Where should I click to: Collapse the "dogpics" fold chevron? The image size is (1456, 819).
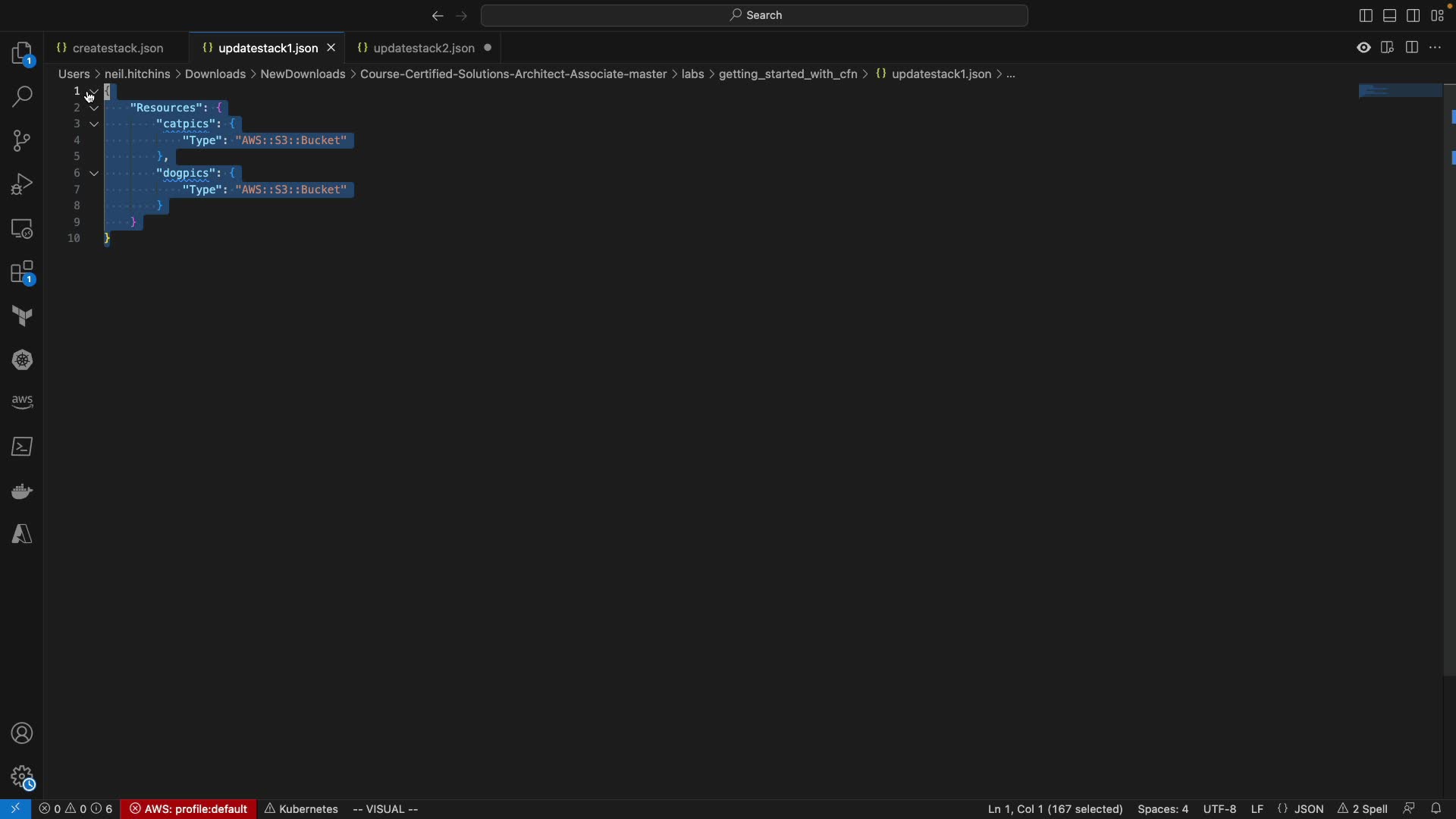coord(94,174)
